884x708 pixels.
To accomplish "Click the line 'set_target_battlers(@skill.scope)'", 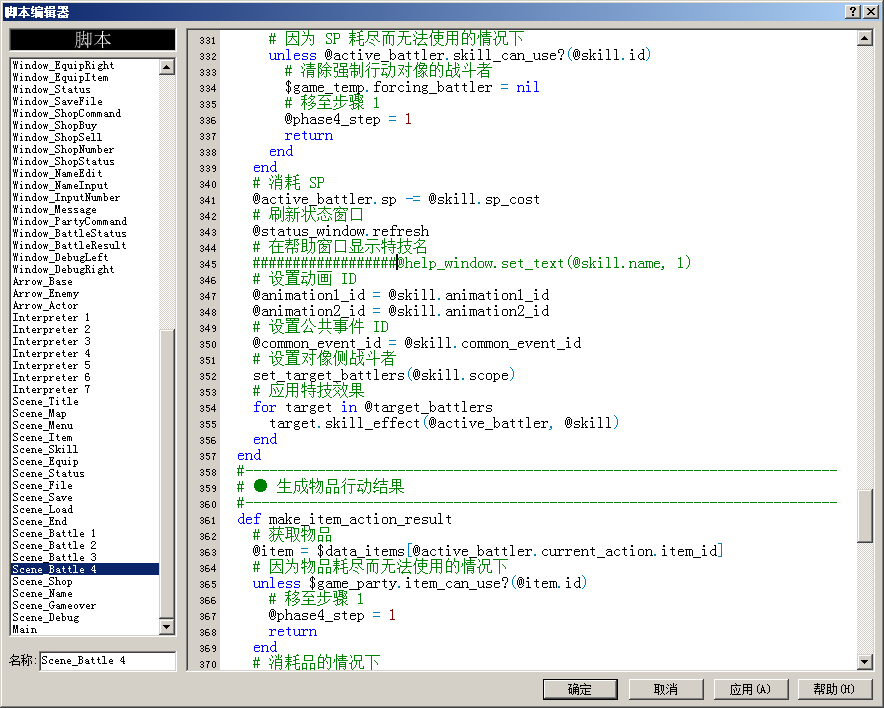I will pos(383,375).
